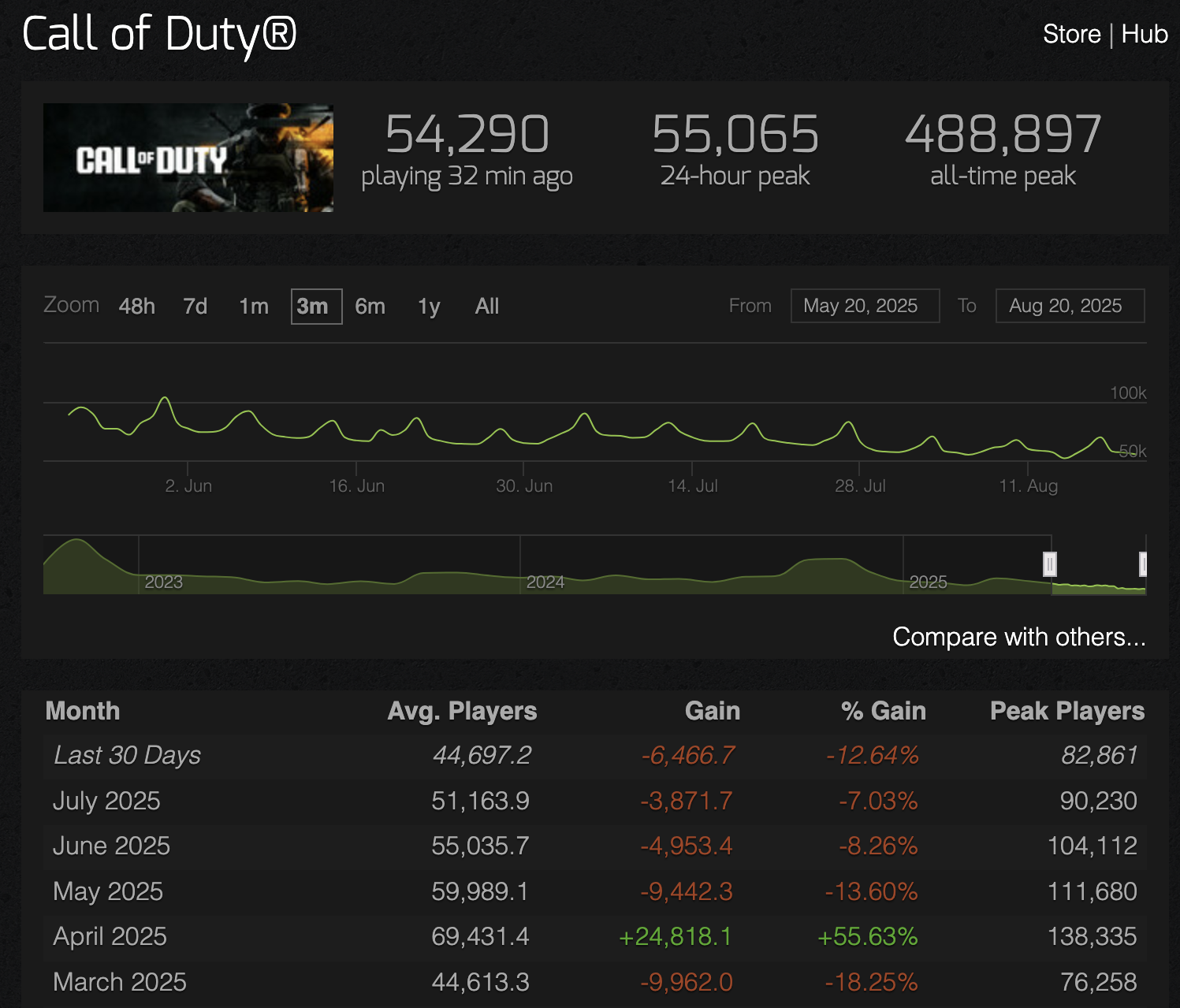Click the -8.26% gain percentage
1180x1008 pixels.
click(878, 846)
